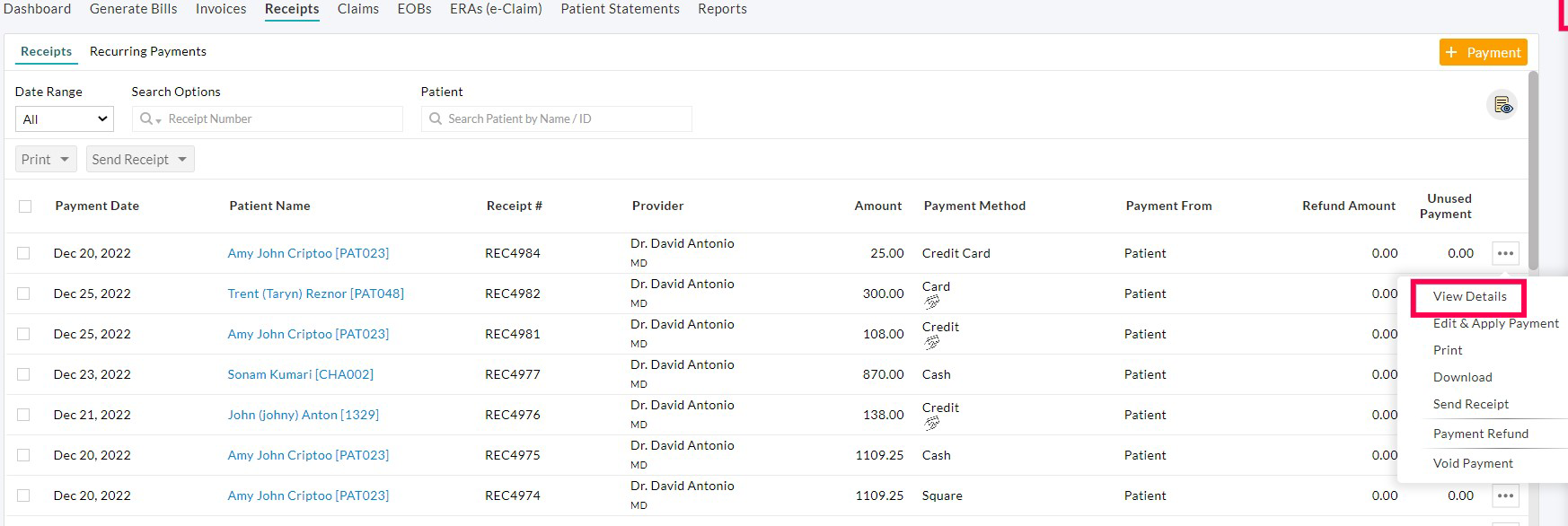Click the Receipt Number search field
The width and height of the screenshot is (1568, 526).
[x=268, y=118]
